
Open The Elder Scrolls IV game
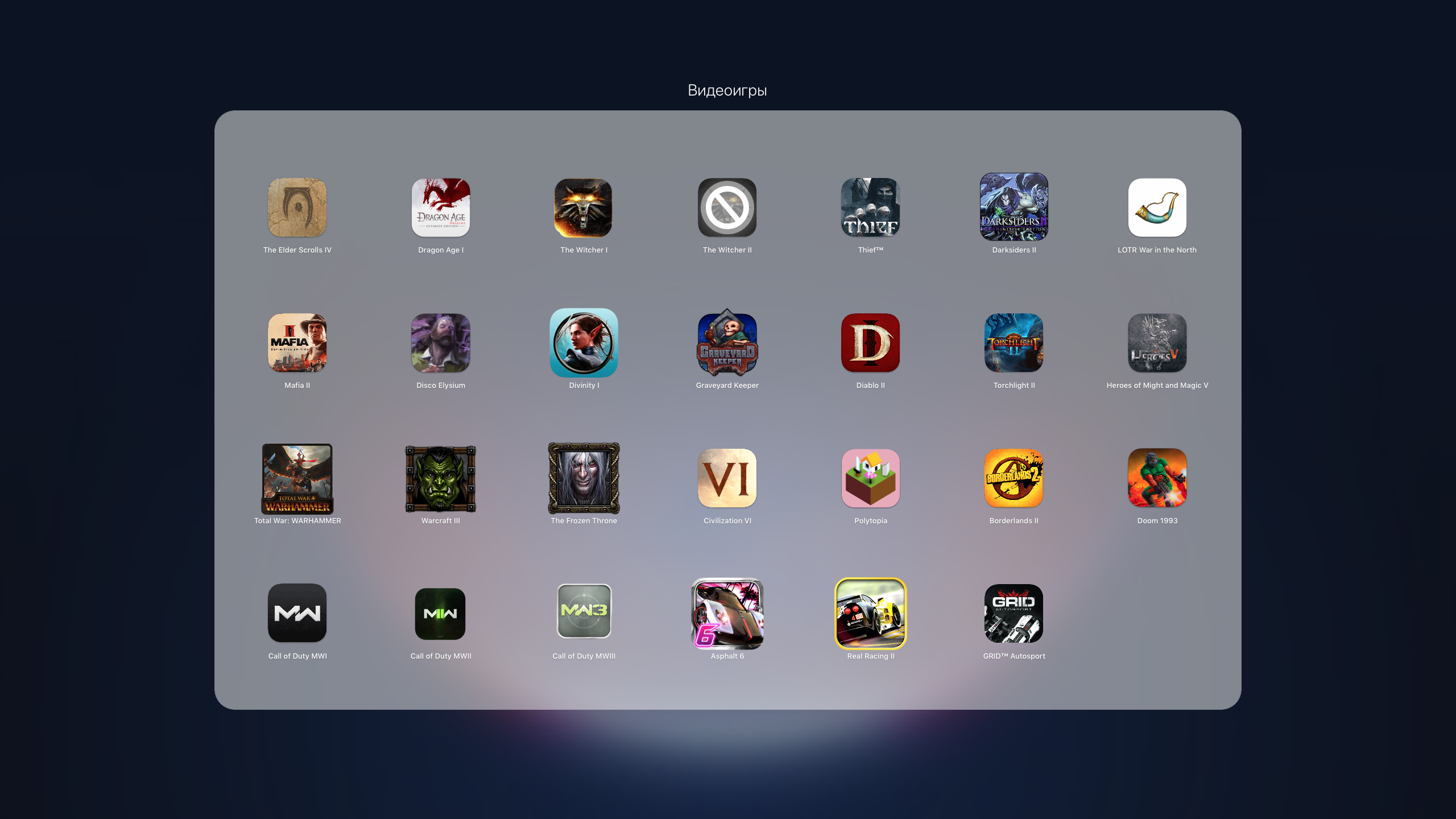[x=297, y=208]
